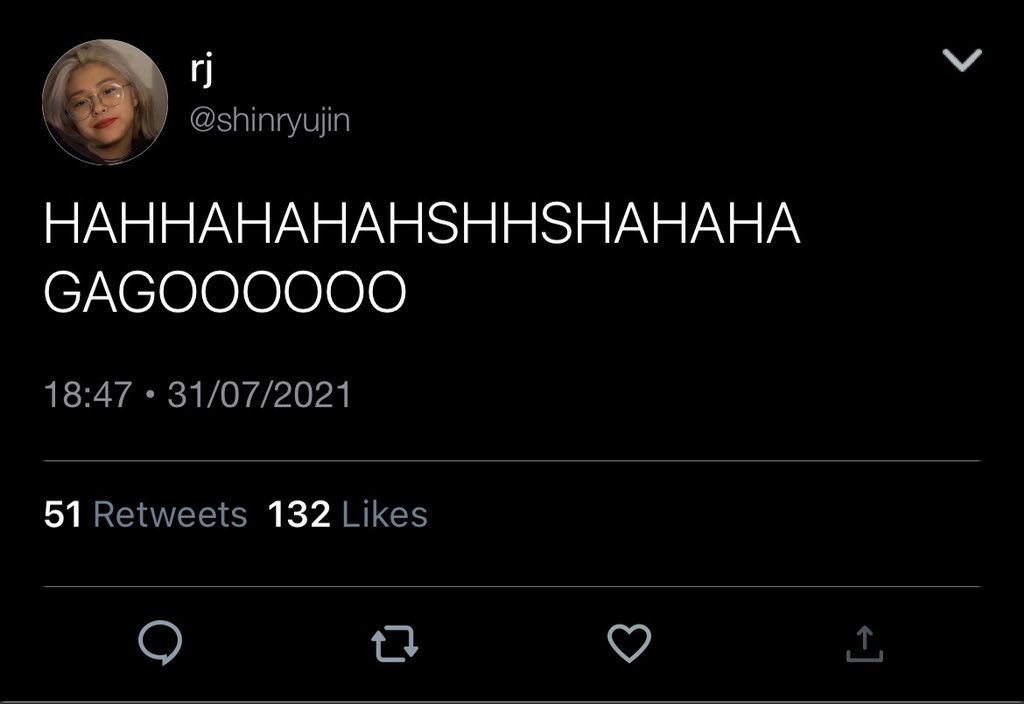Image resolution: width=1024 pixels, height=704 pixels.
Task: Visit the @shinryujin handle link
Action: [x=270, y=121]
